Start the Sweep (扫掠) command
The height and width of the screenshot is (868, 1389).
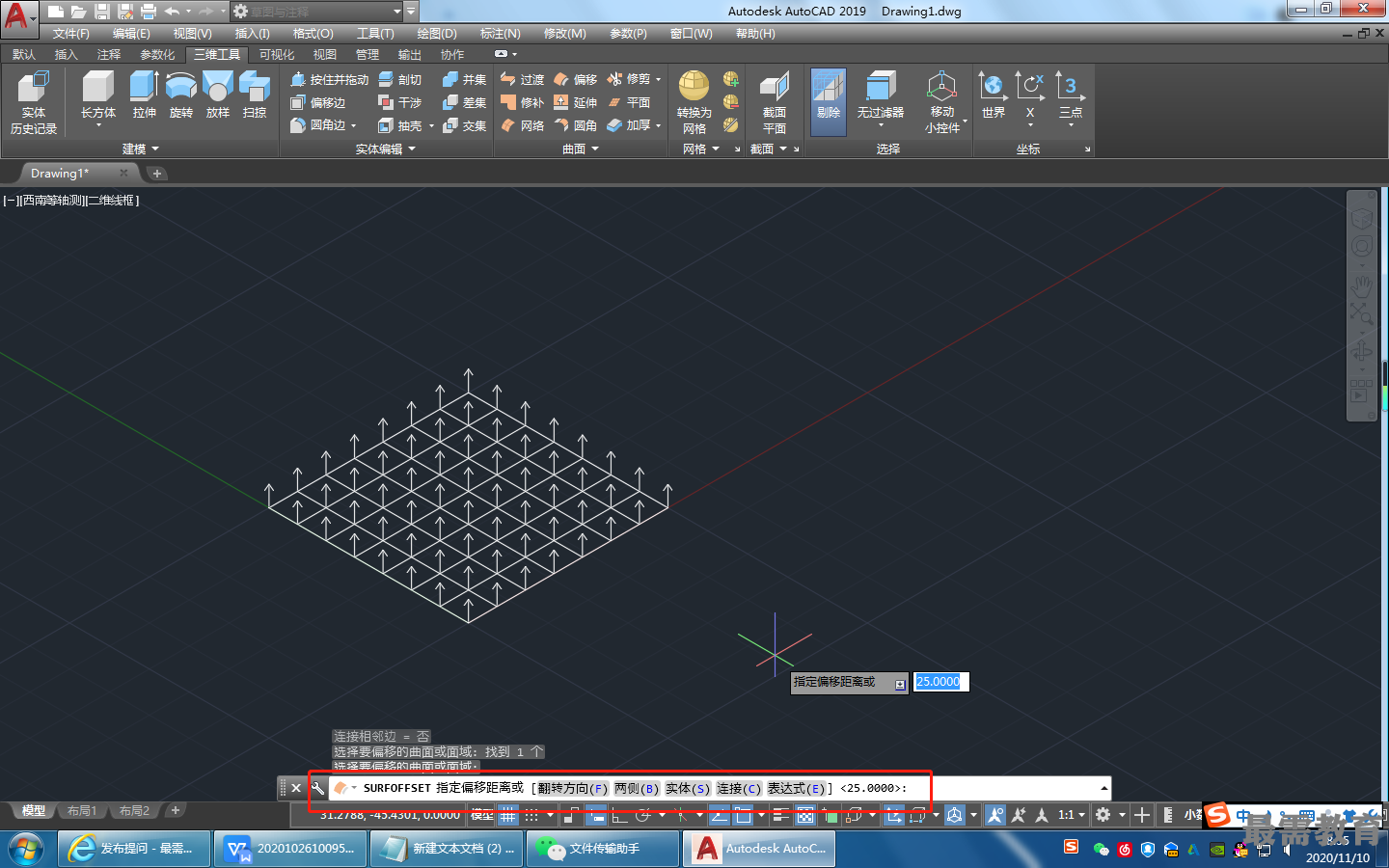[x=255, y=95]
